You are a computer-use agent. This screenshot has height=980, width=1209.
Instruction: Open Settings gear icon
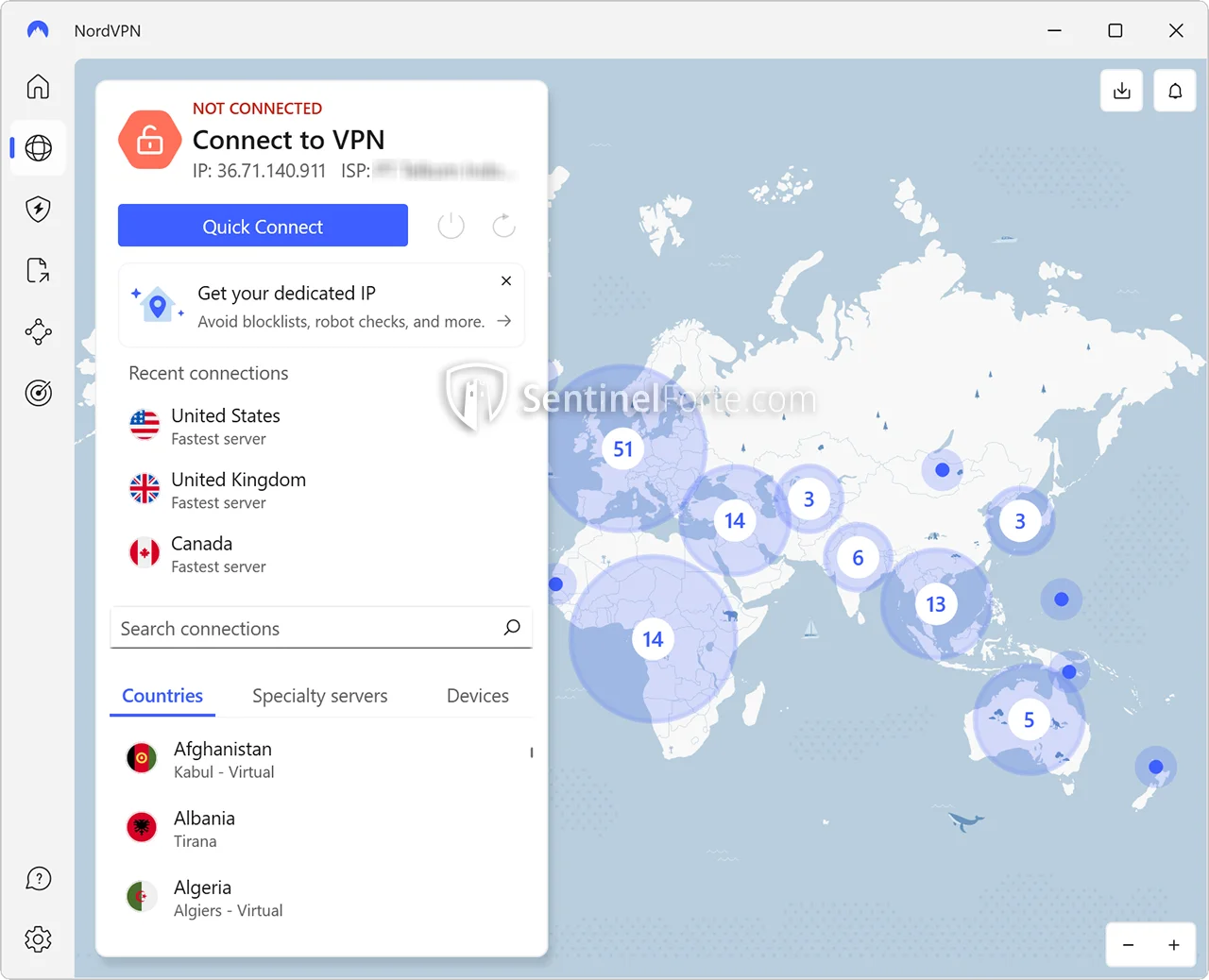coord(38,939)
